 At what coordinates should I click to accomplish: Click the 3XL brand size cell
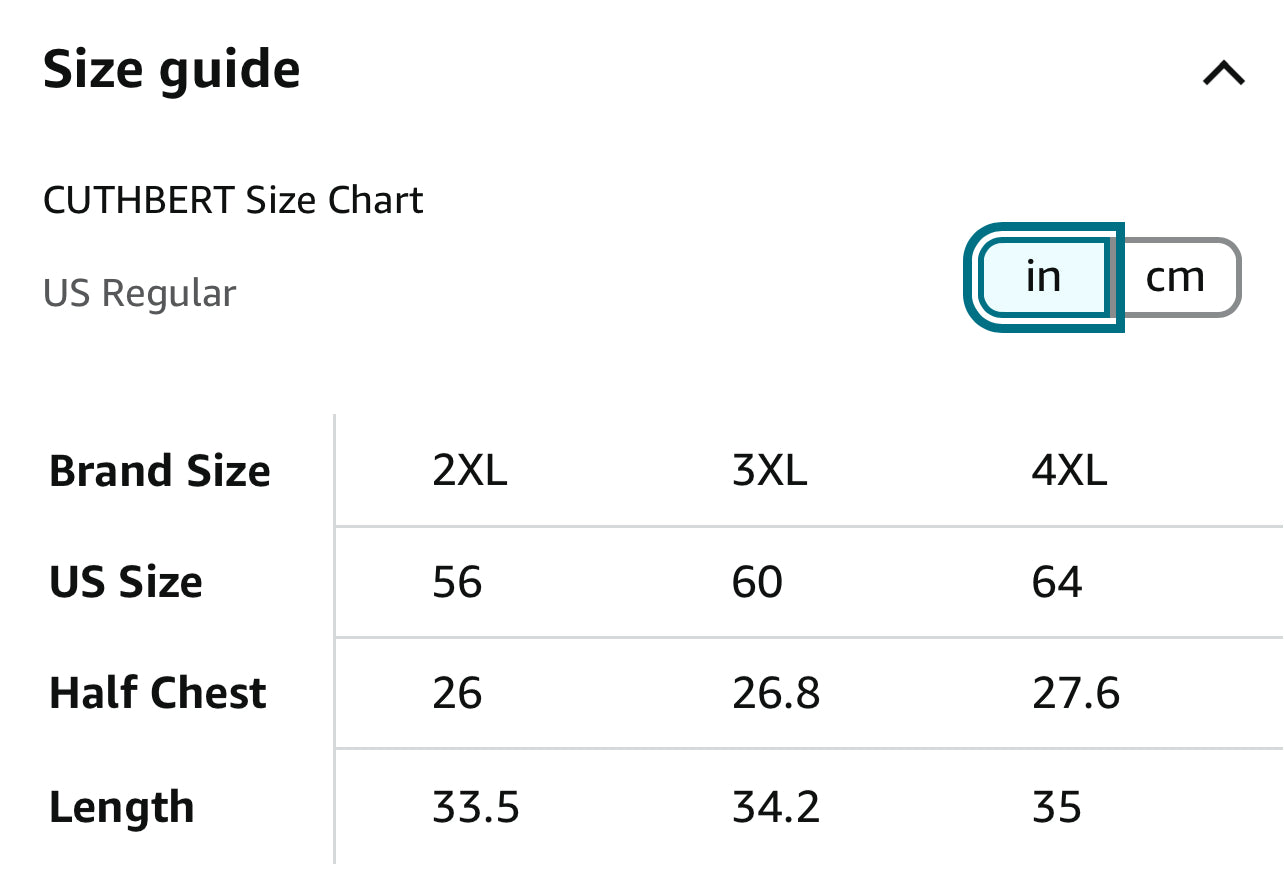769,471
